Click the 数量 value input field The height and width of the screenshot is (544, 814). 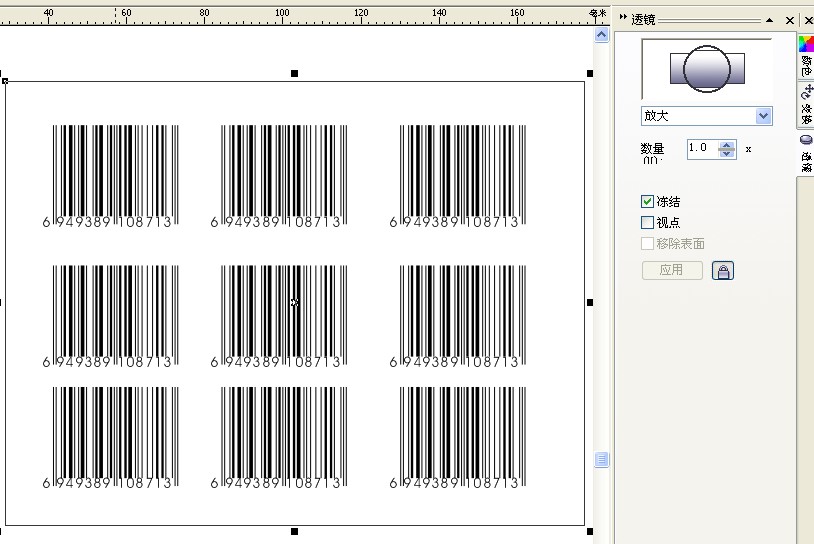click(x=702, y=148)
